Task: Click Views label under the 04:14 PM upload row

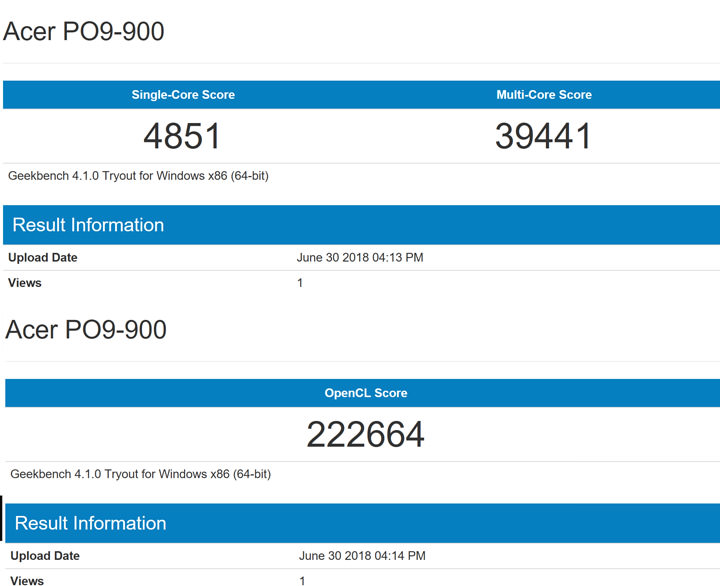Action: [x=27, y=580]
